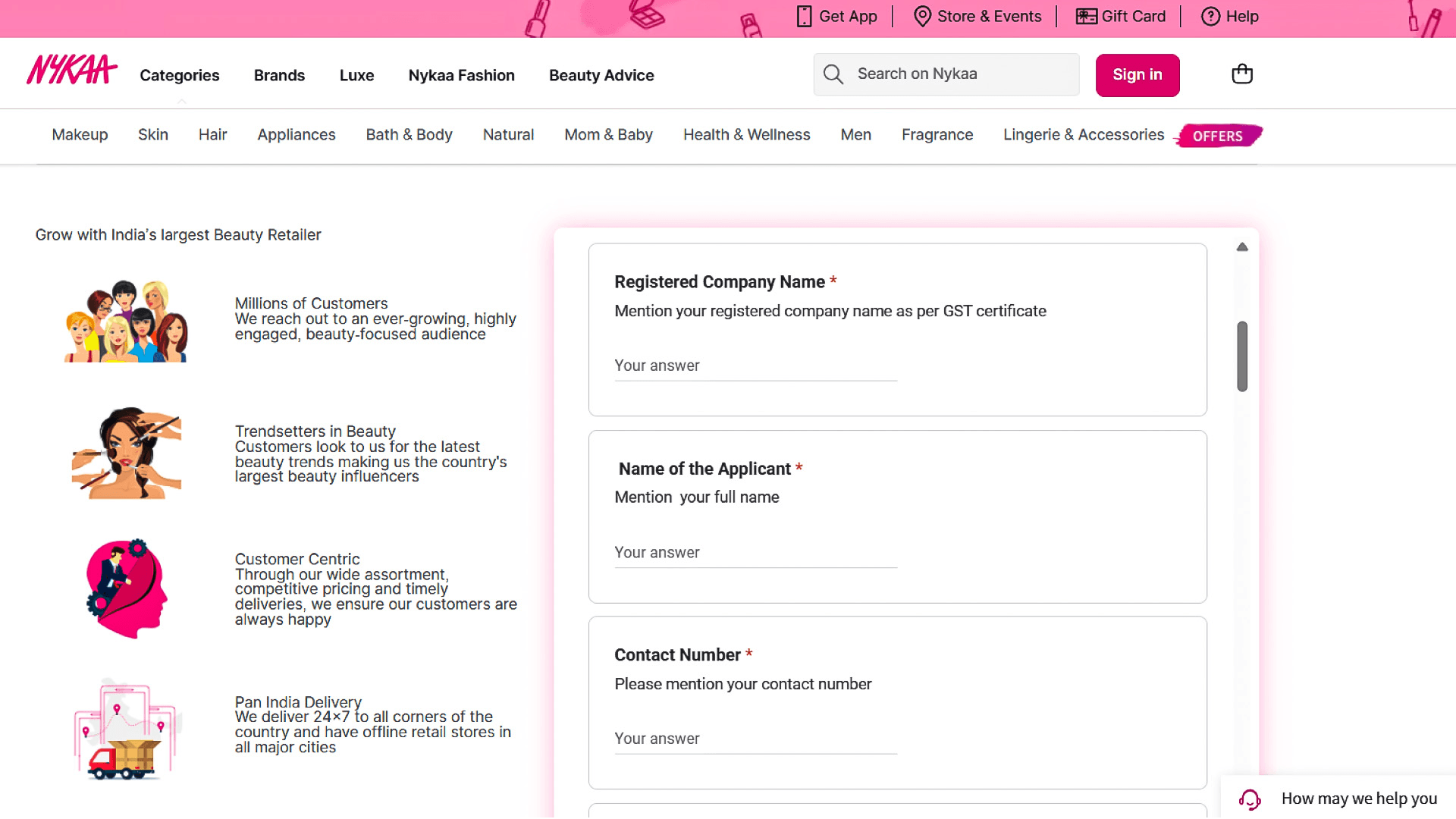The image size is (1456, 819).
Task: Click the search magnifier icon
Action: (x=833, y=74)
